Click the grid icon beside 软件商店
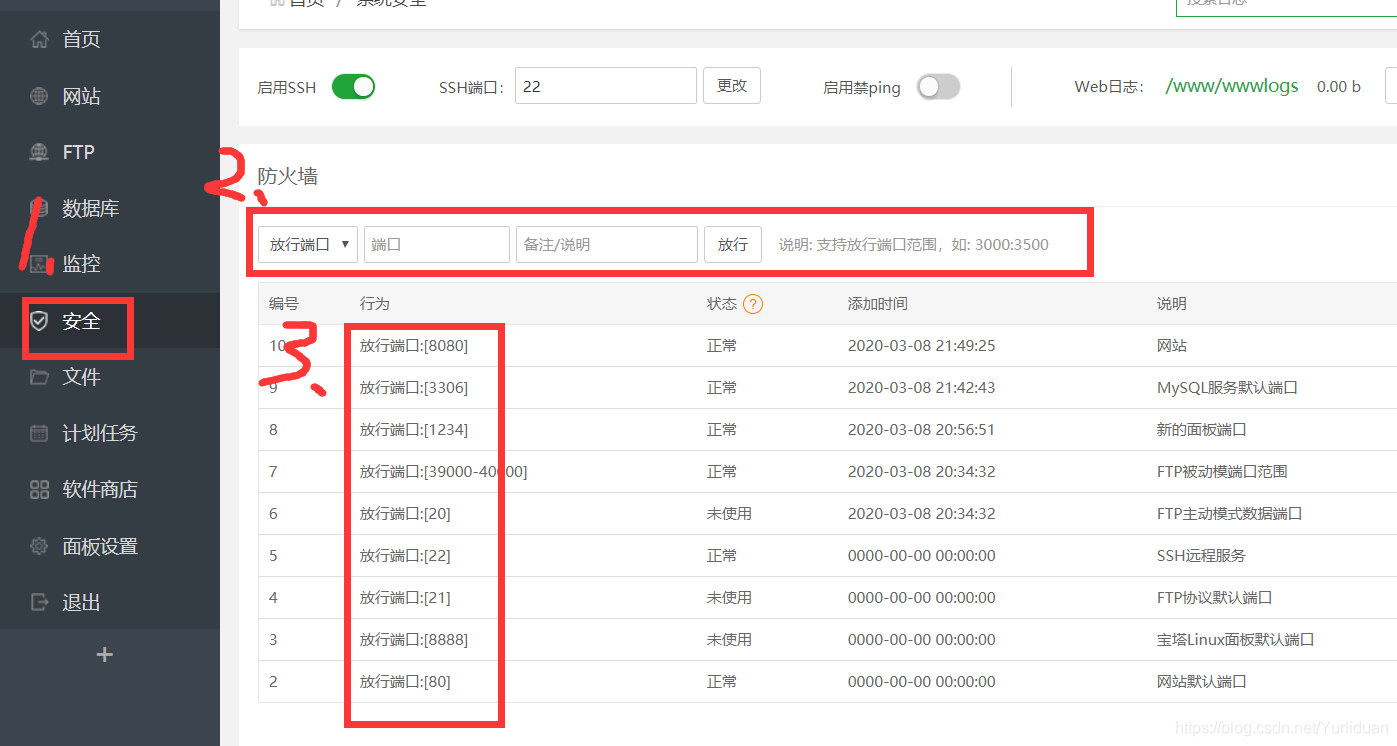 [39, 490]
